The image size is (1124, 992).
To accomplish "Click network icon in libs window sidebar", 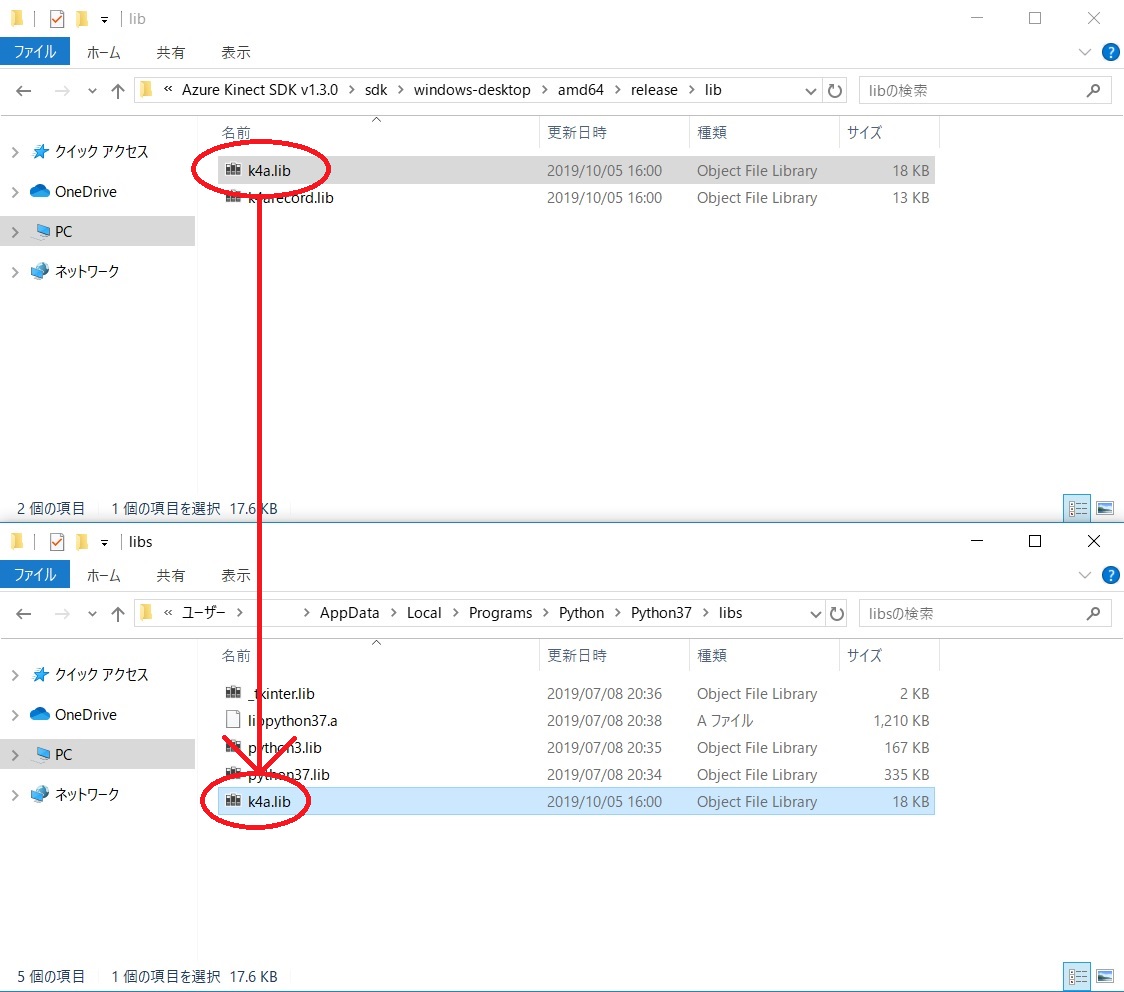I will tap(39, 793).
